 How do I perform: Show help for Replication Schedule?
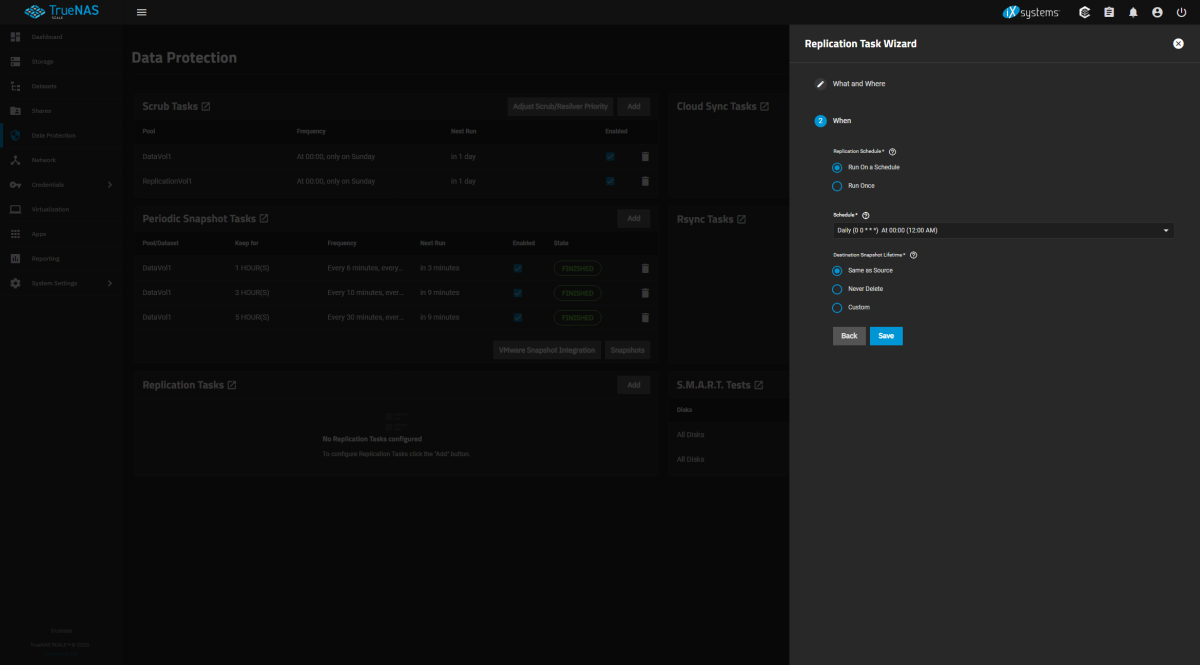tap(892, 151)
